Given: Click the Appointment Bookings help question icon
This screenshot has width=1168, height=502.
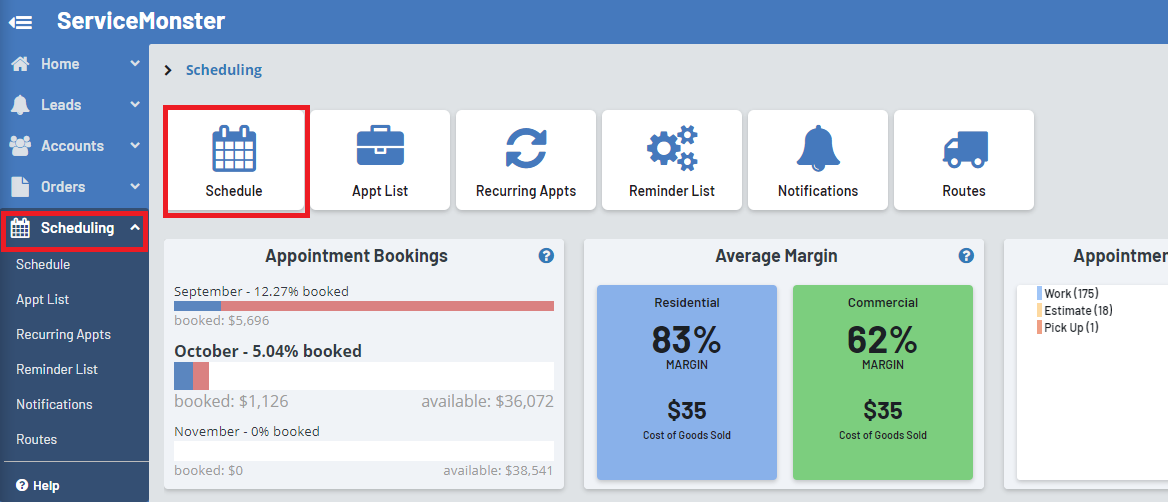Looking at the screenshot, I should (546, 256).
